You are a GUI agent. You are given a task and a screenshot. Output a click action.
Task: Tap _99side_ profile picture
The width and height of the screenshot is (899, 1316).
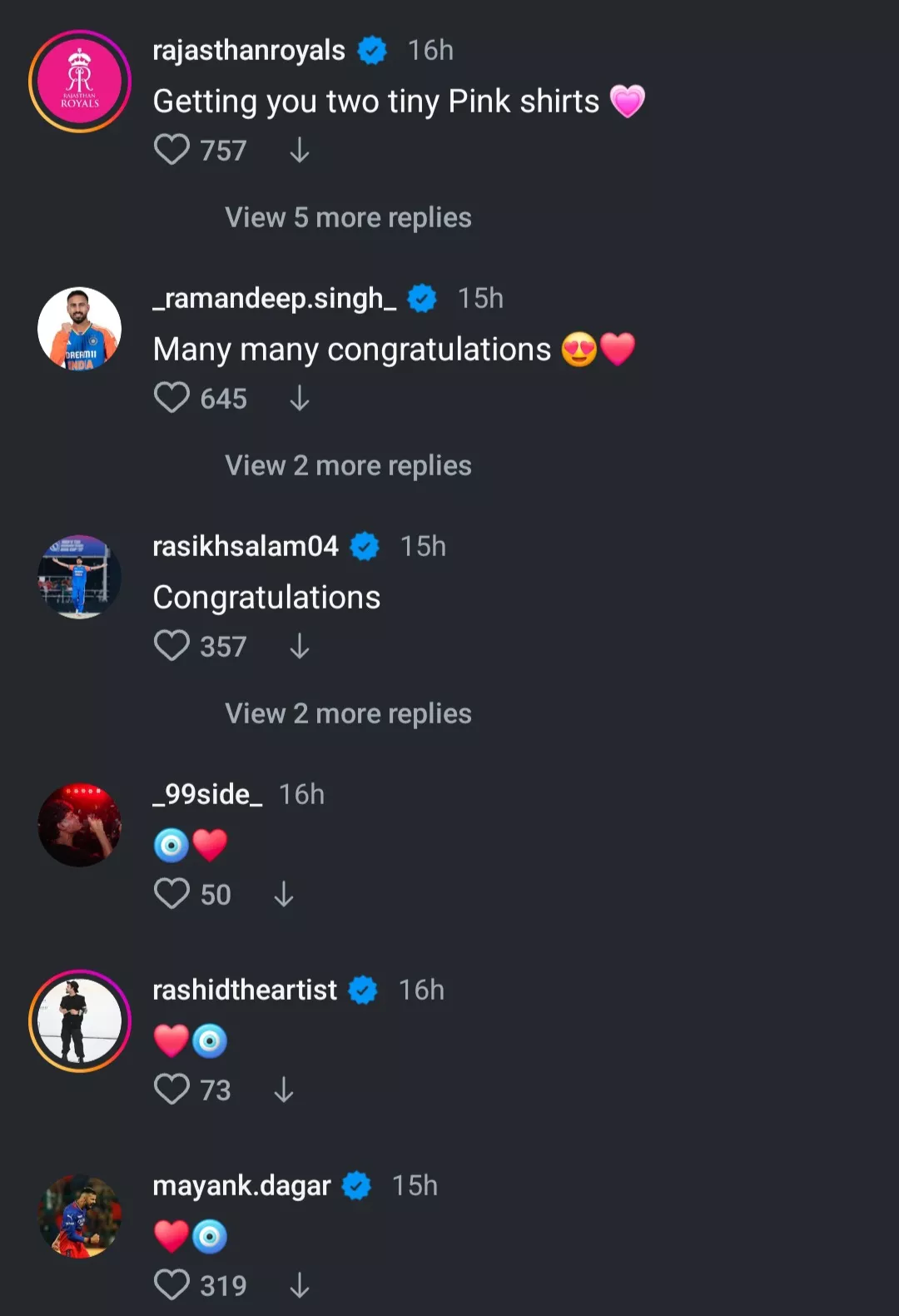coord(80,825)
